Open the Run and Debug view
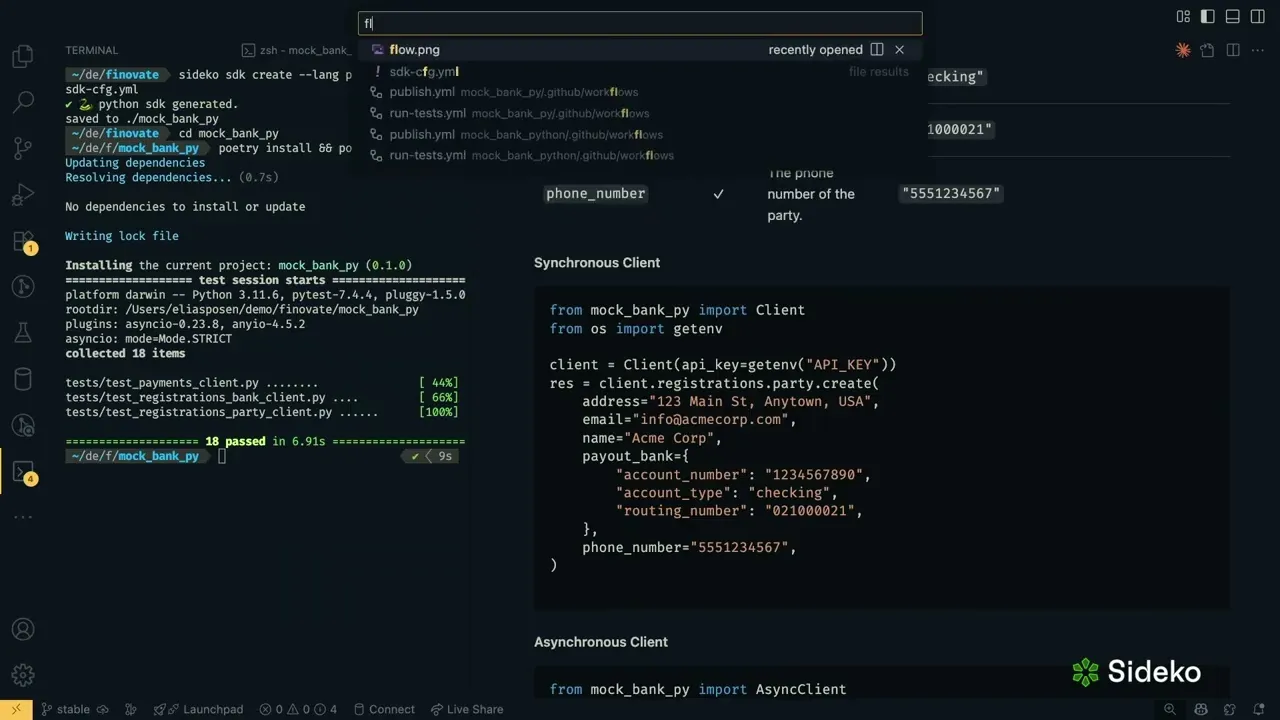The image size is (1280, 720). click(x=22, y=195)
